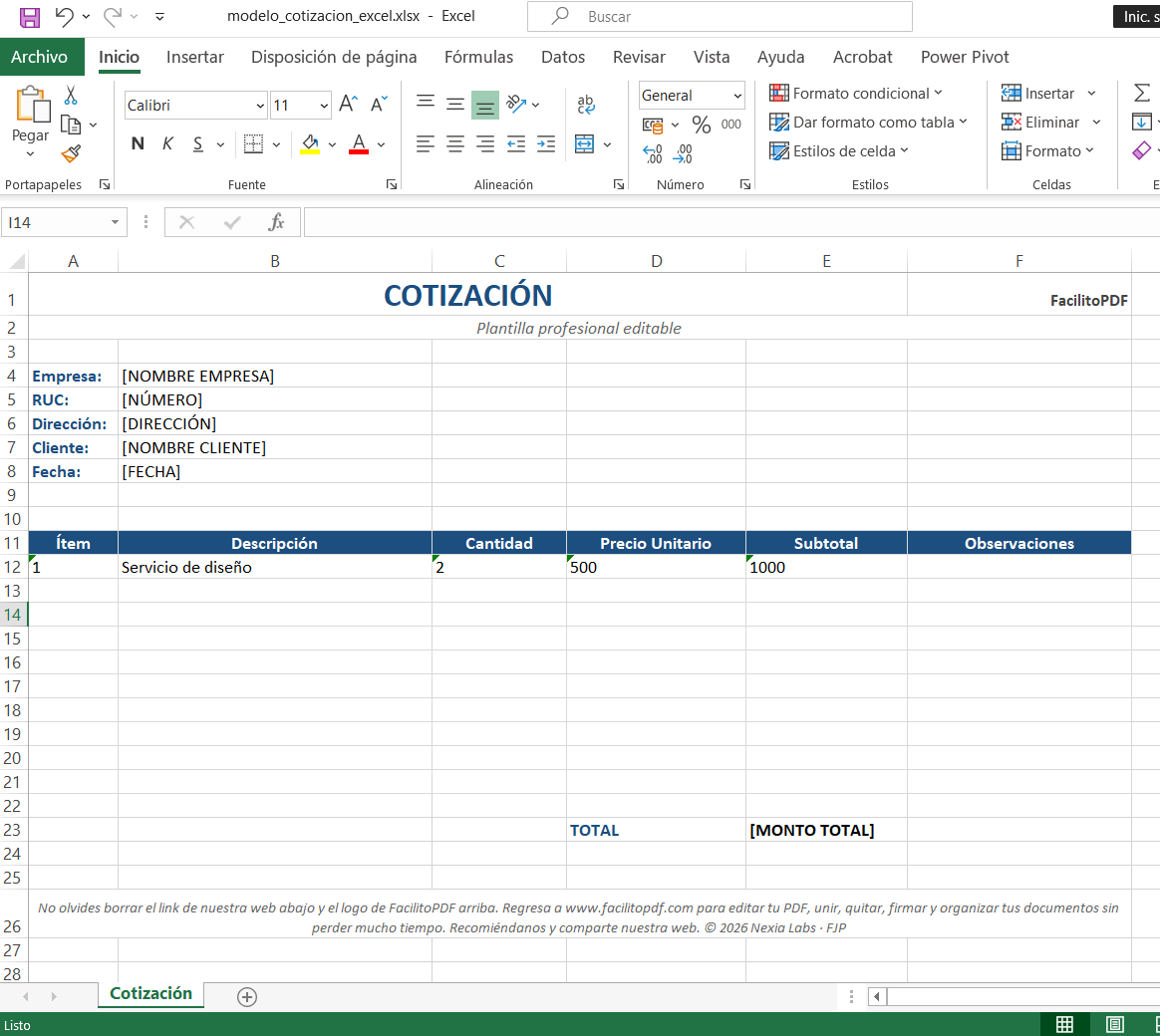Viewport: 1160px width, 1036px height.
Task: Toggle Italic (K) formatting
Action: click(x=168, y=144)
